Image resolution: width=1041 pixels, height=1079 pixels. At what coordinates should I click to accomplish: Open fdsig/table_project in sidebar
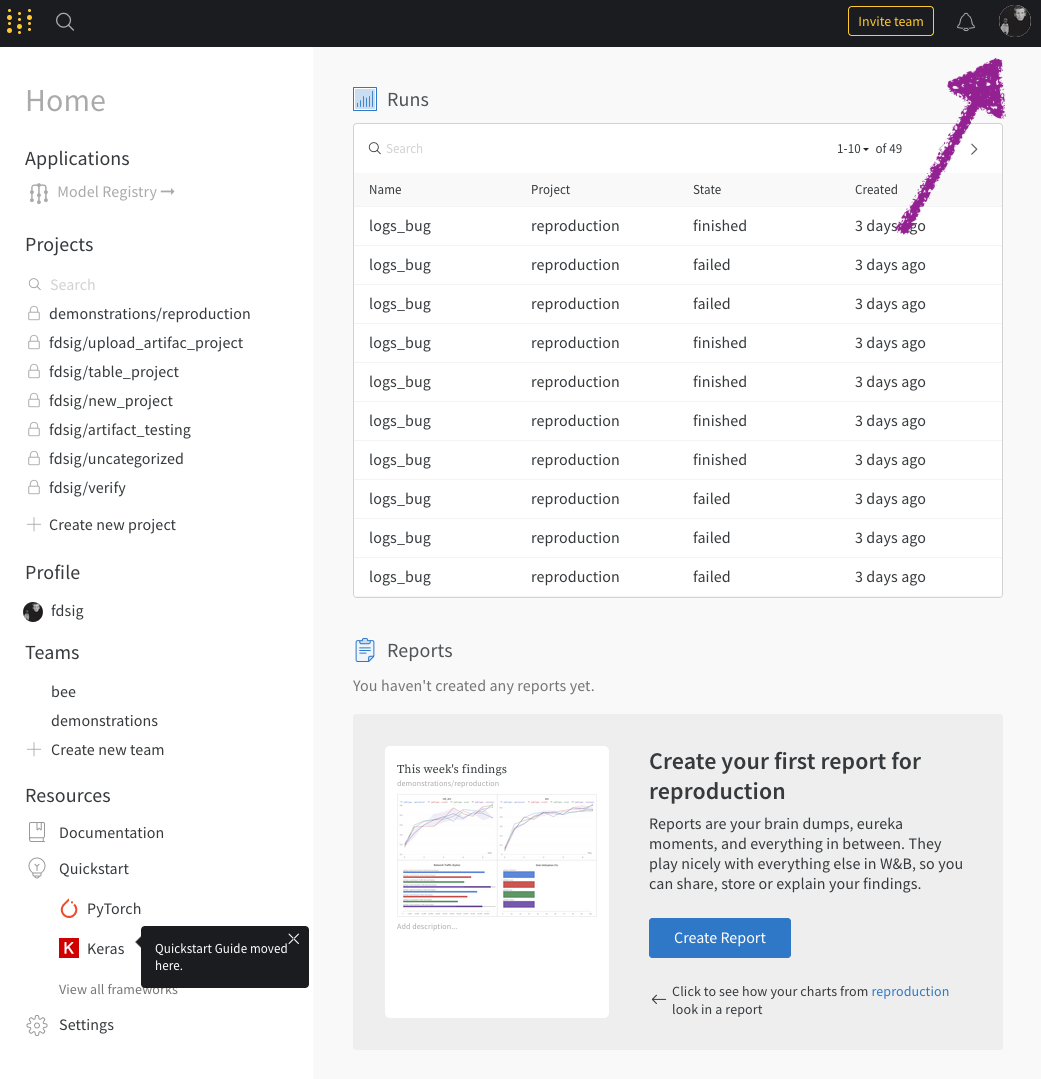pos(114,372)
